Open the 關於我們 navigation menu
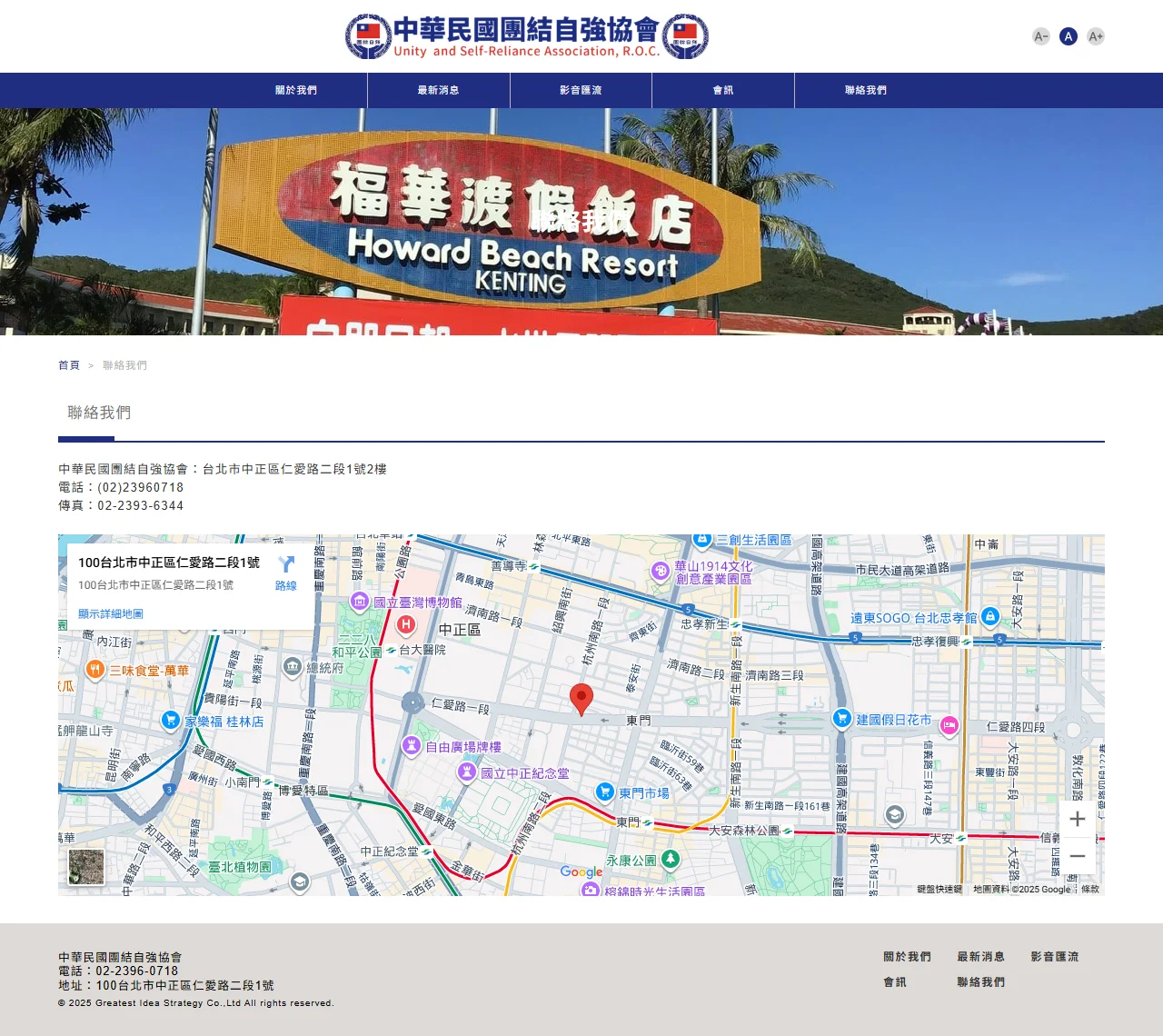Image resolution: width=1163 pixels, height=1036 pixels. click(296, 90)
